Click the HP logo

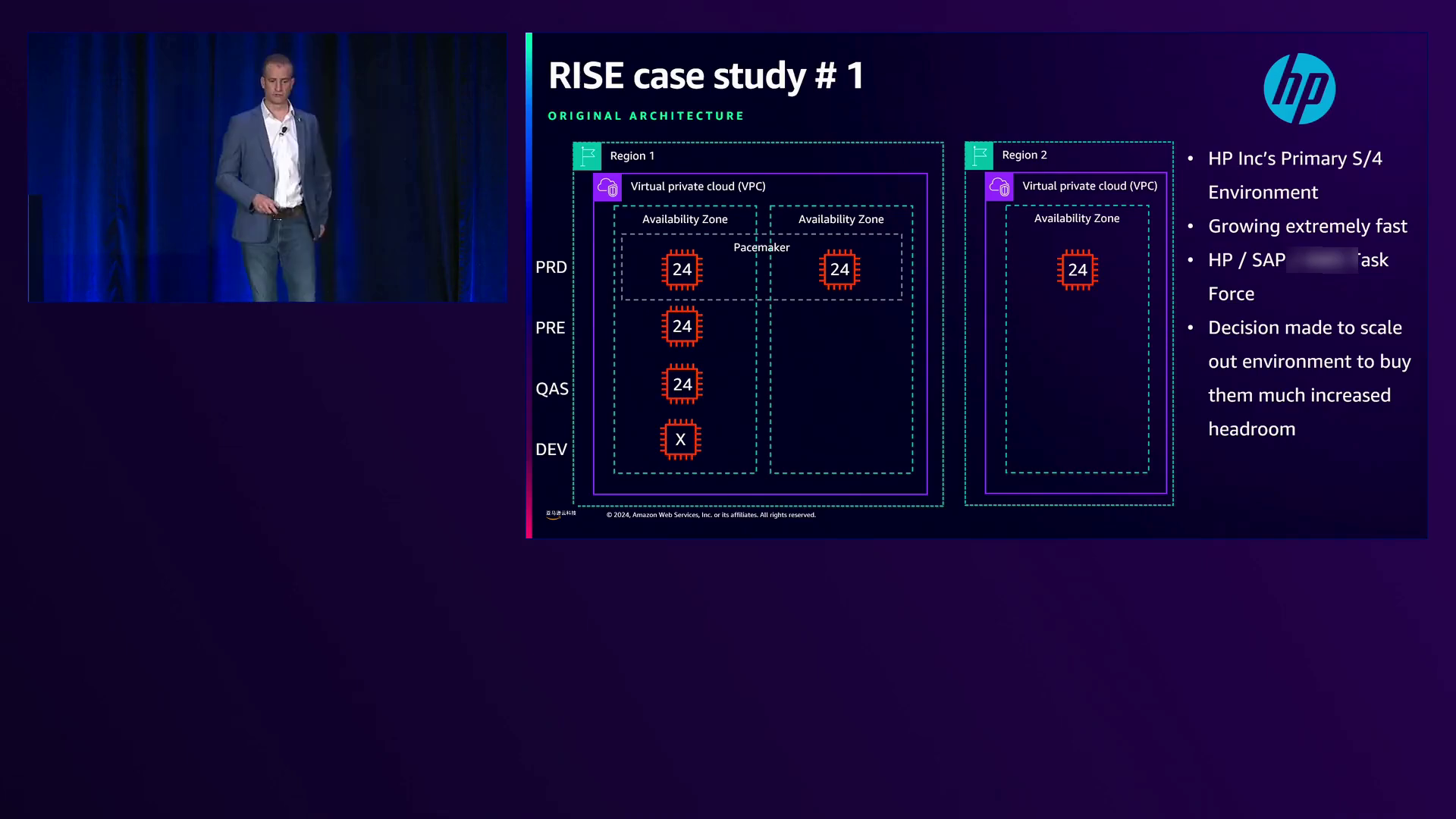pyautogui.click(x=1299, y=89)
